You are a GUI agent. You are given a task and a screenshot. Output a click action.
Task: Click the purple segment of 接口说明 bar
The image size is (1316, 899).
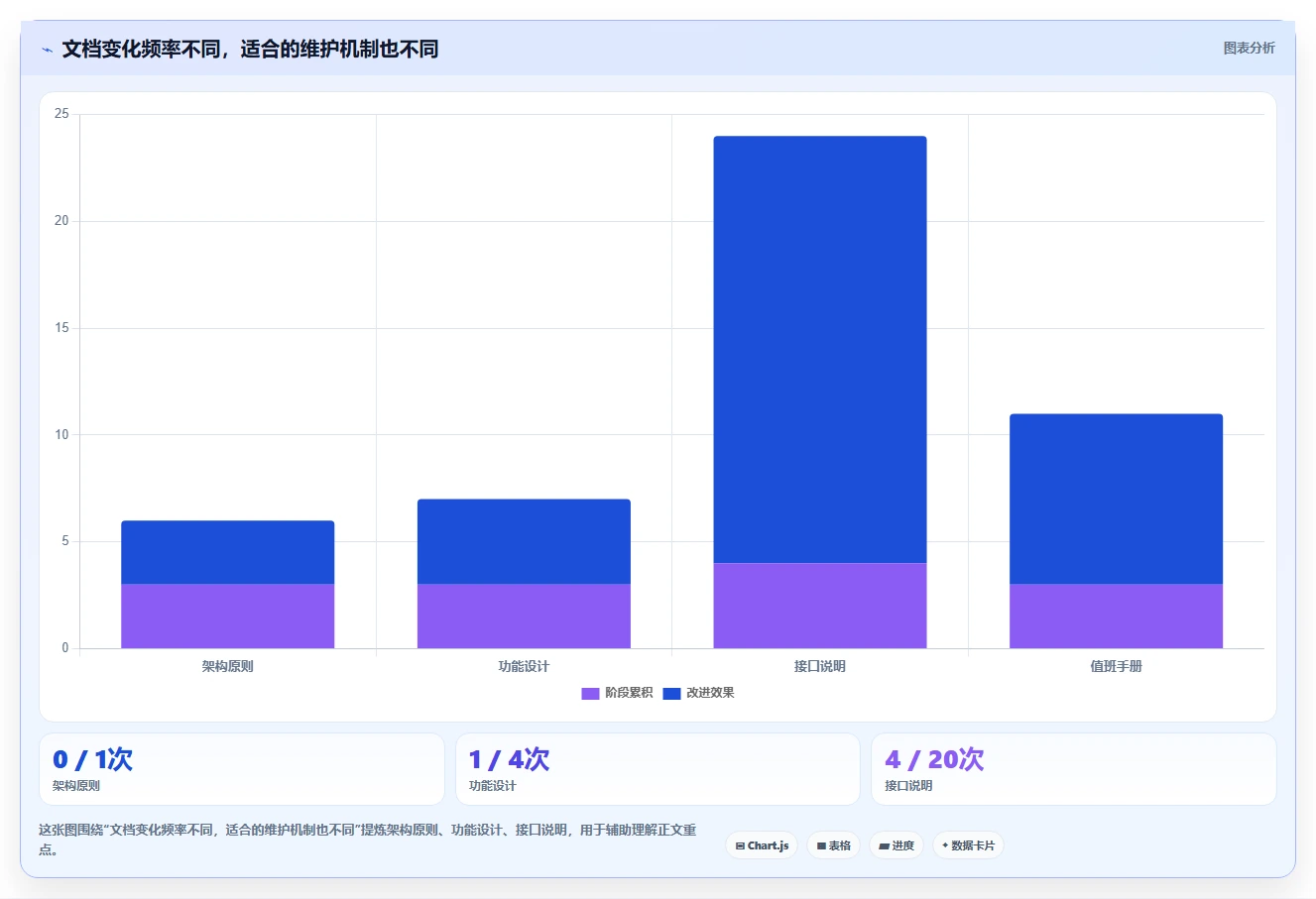(820, 606)
